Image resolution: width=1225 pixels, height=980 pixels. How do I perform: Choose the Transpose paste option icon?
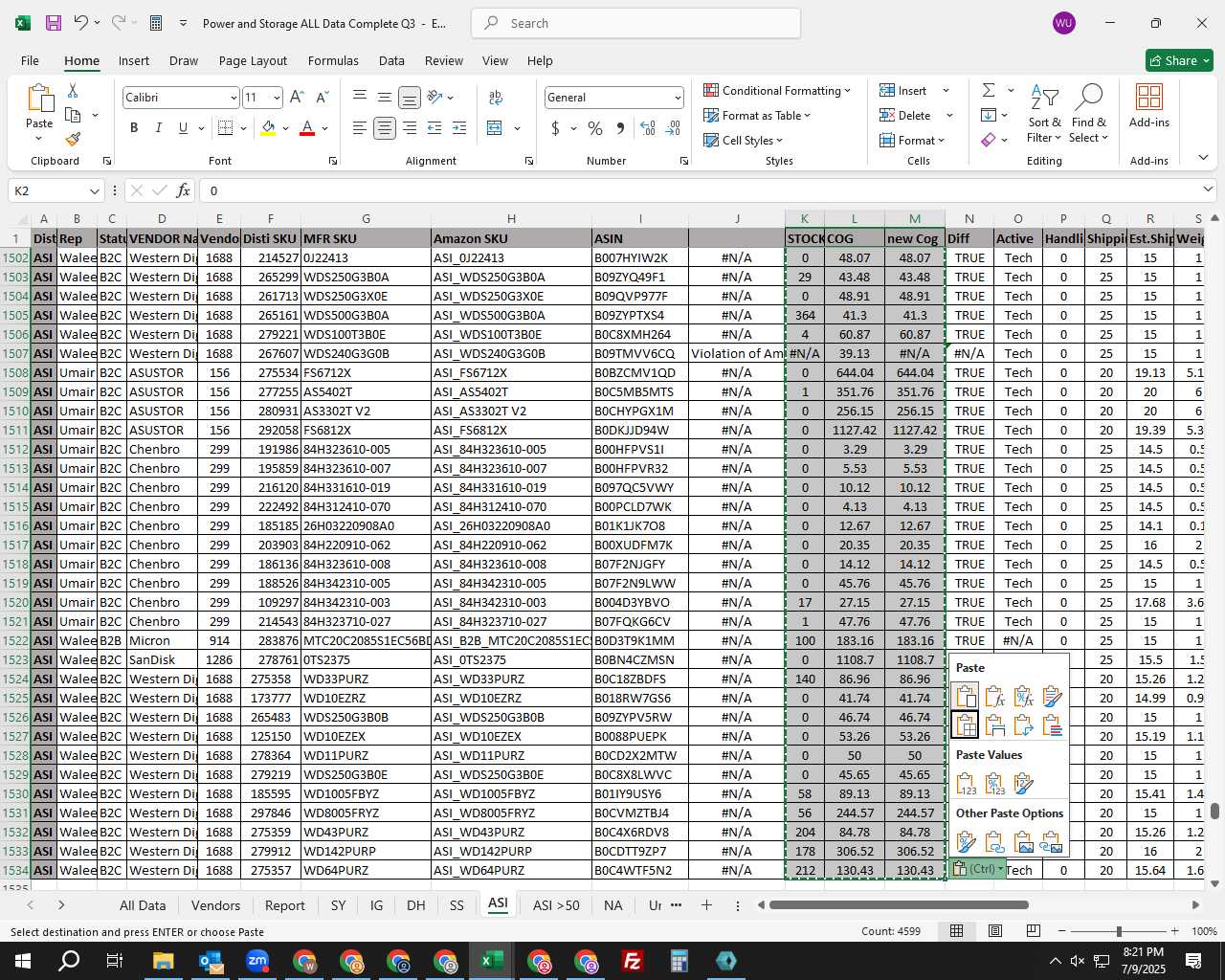(x=1023, y=725)
